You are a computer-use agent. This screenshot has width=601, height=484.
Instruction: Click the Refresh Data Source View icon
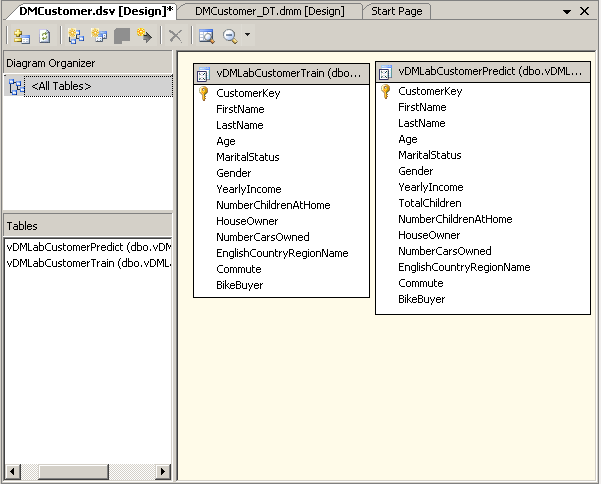45,36
